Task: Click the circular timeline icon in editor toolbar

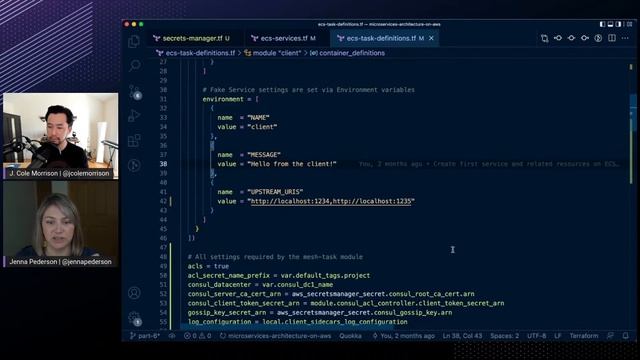Action: pos(598,38)
